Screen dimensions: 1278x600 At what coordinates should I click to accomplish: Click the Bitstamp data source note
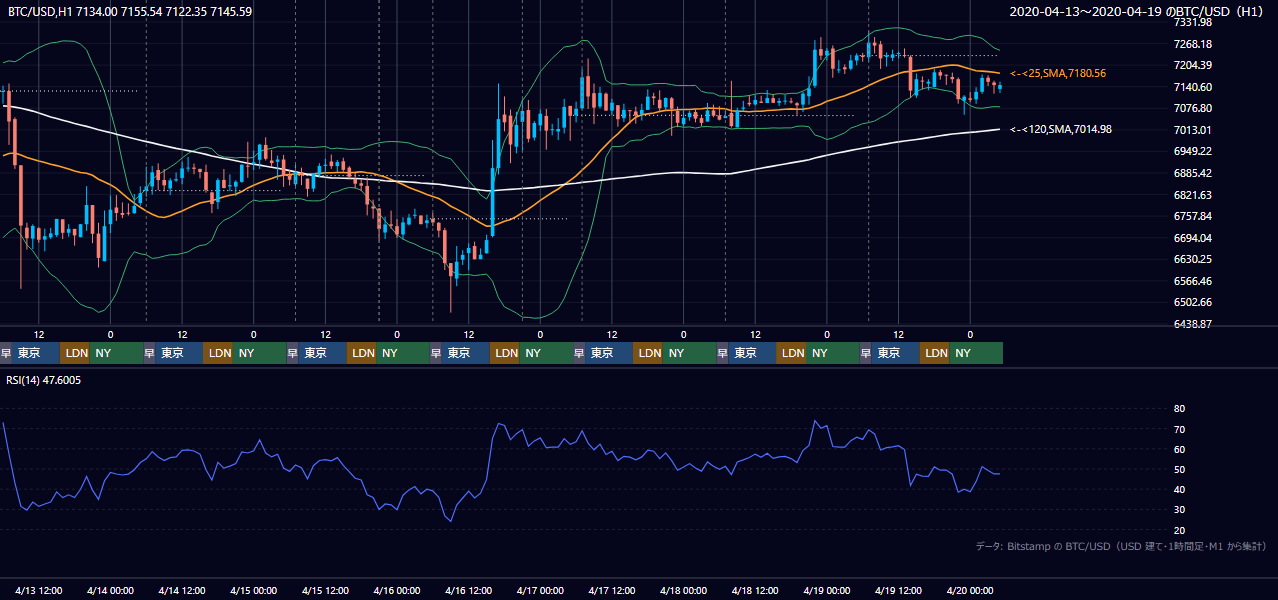pos(1121,546)
